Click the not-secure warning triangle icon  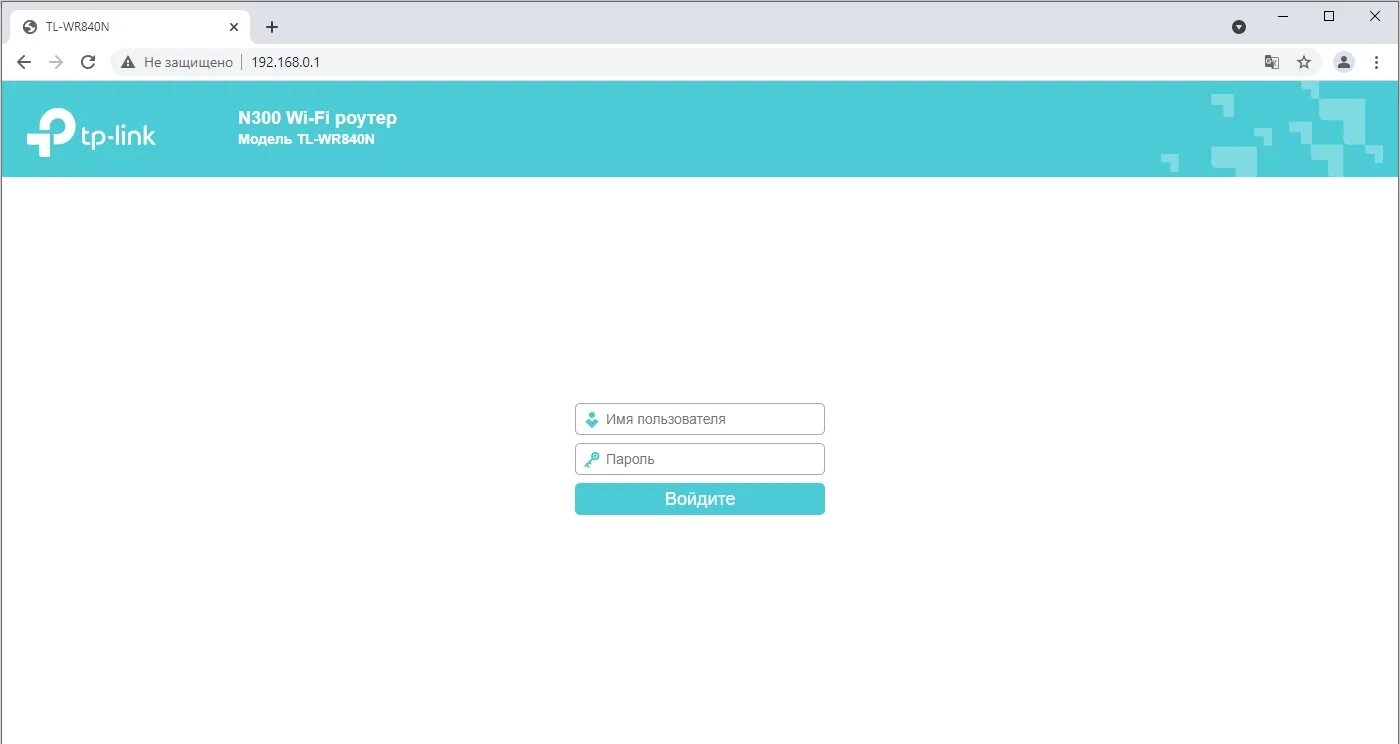coord(127,62)
